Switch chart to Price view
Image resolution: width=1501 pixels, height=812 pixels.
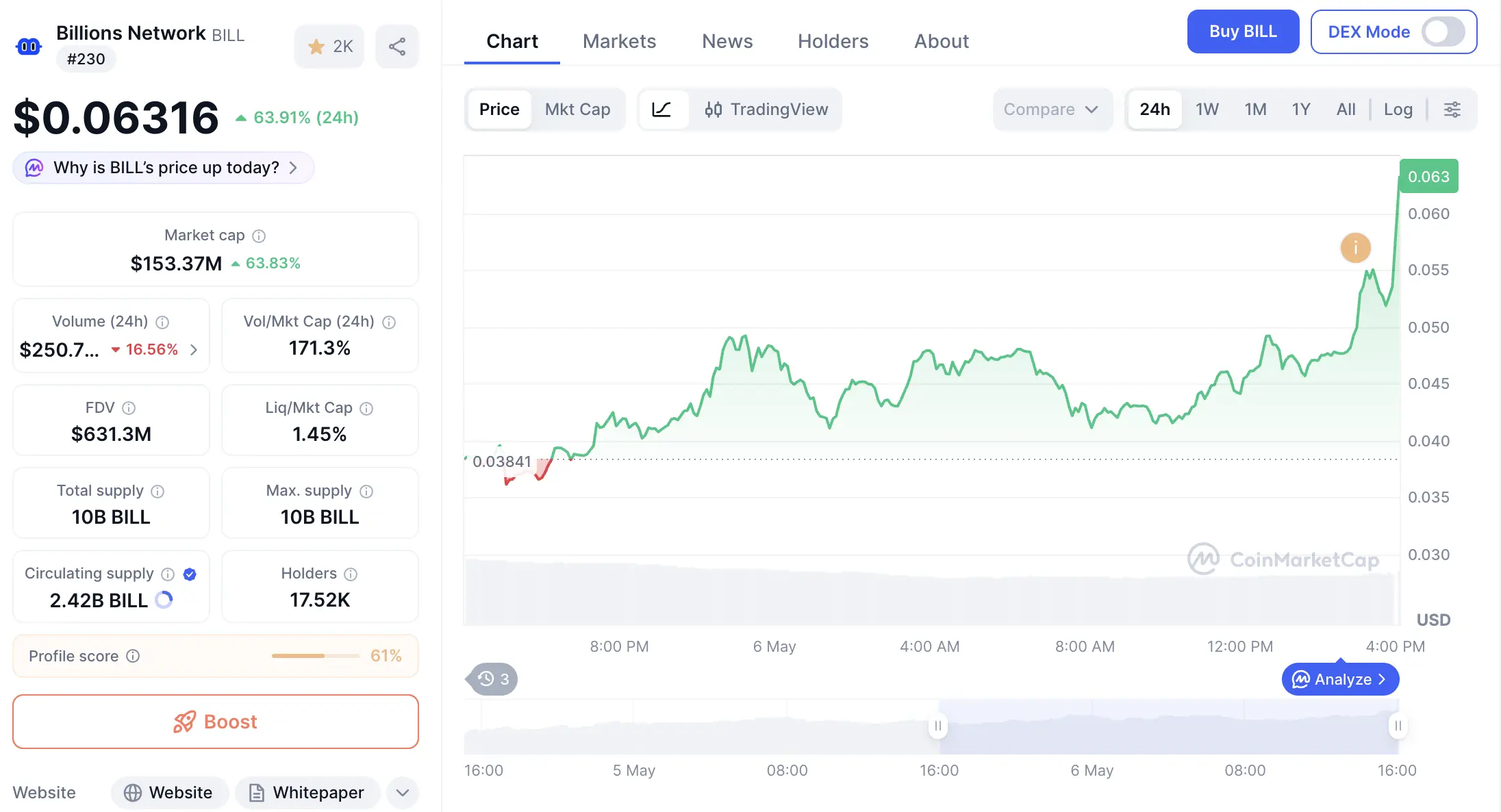point(499,110)
